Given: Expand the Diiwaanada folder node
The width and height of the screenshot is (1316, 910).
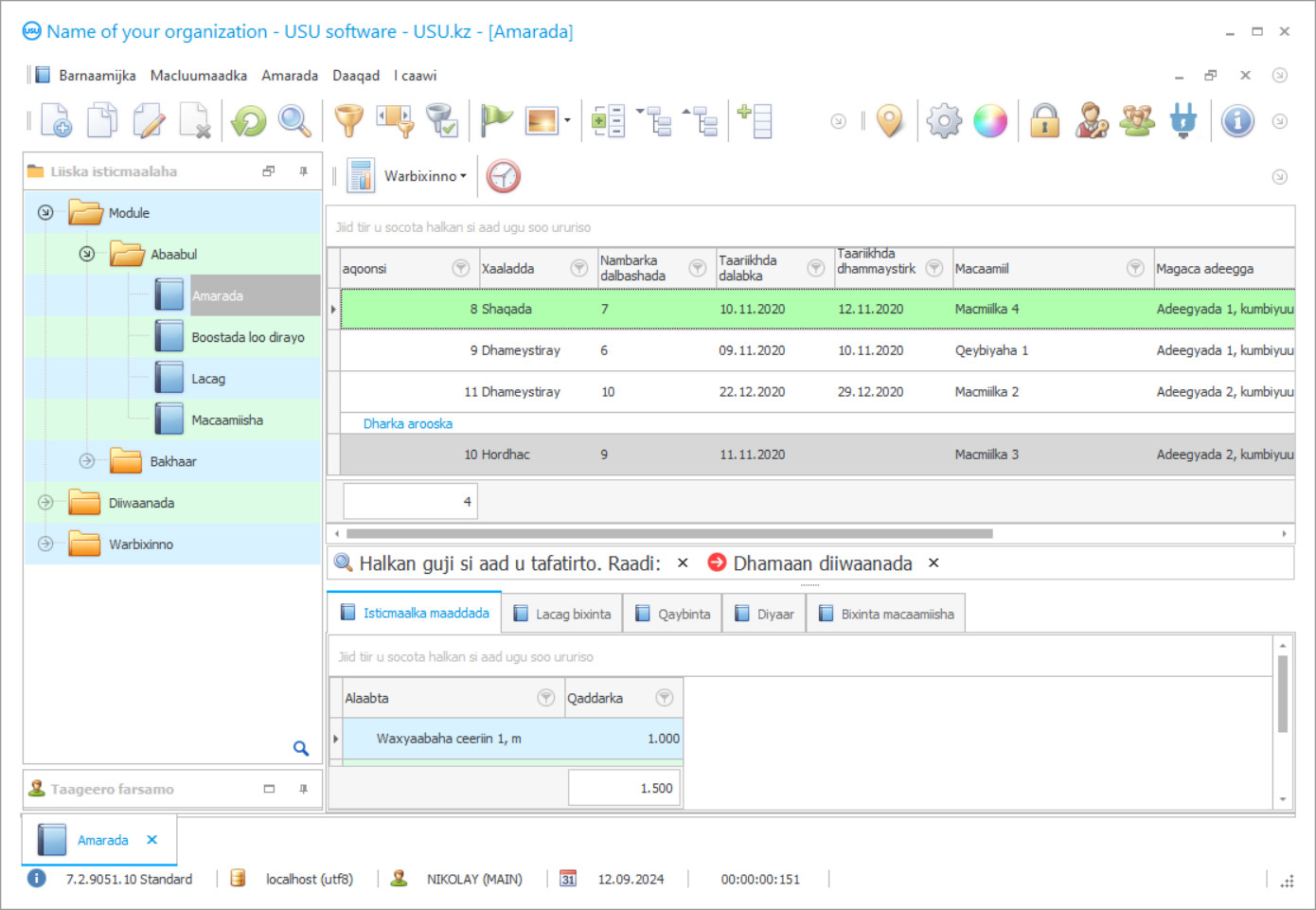Looking at the screenshot, I should [45, 503].
